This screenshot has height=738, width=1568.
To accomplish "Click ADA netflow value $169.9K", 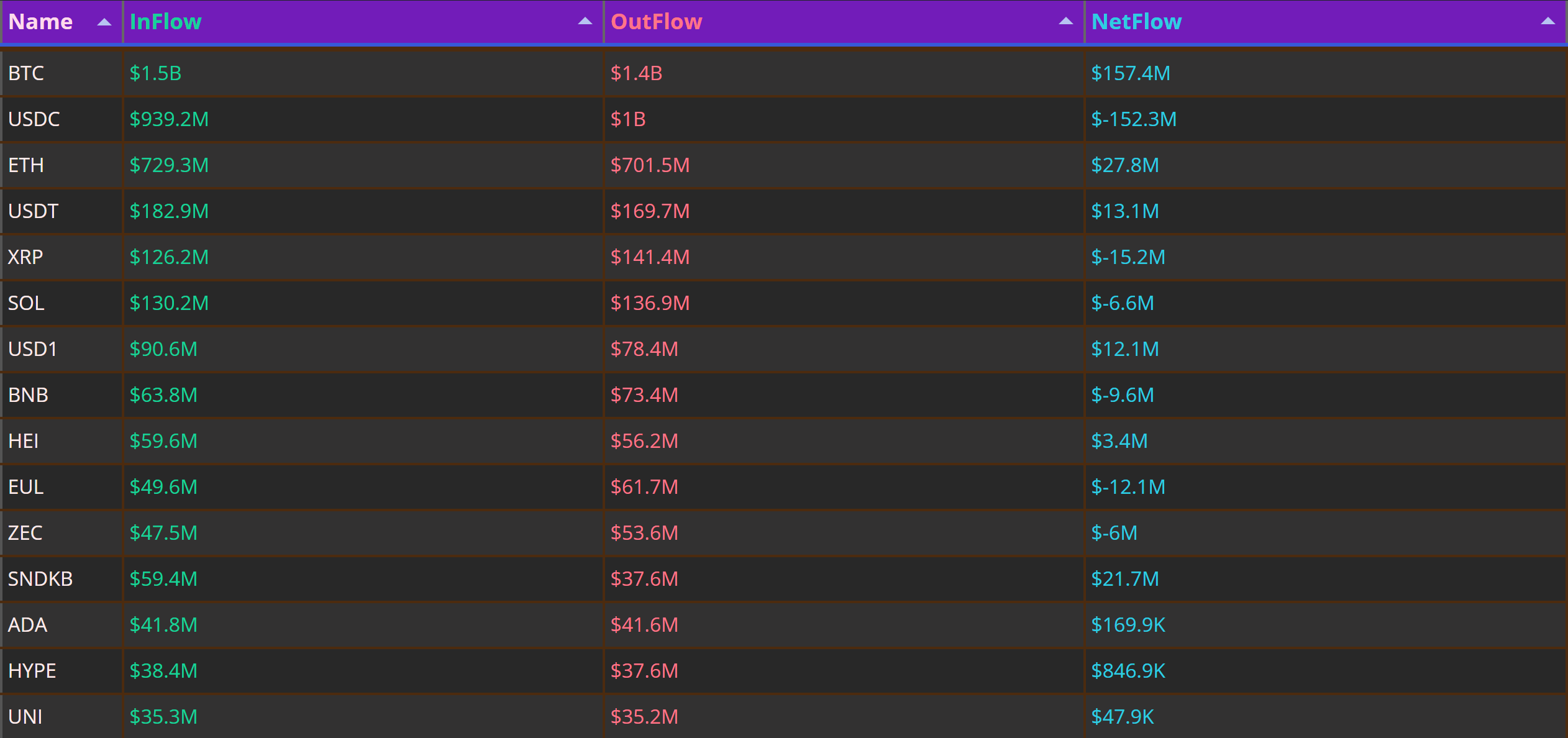I will [1128, 625].
